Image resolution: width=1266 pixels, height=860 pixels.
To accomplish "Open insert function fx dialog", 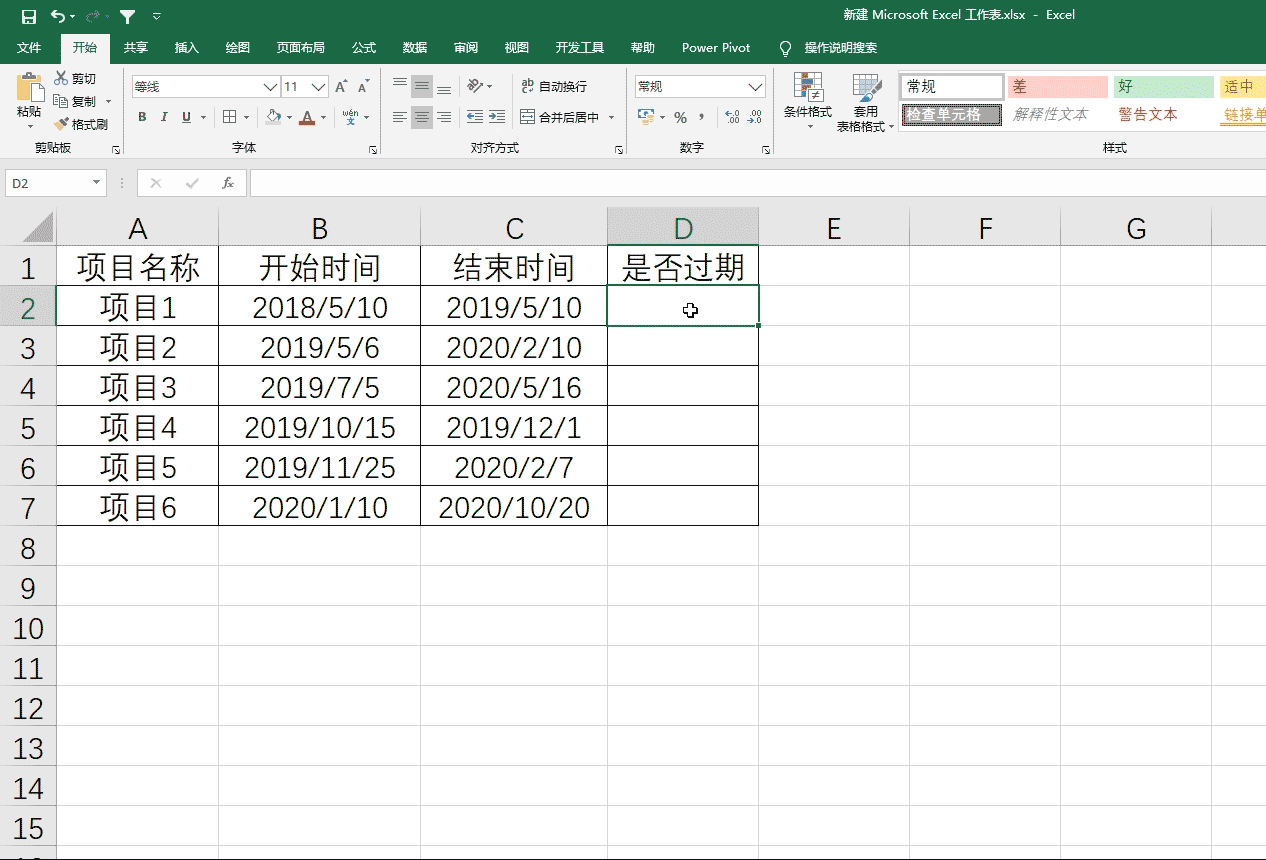I will [x=228, y=183].
